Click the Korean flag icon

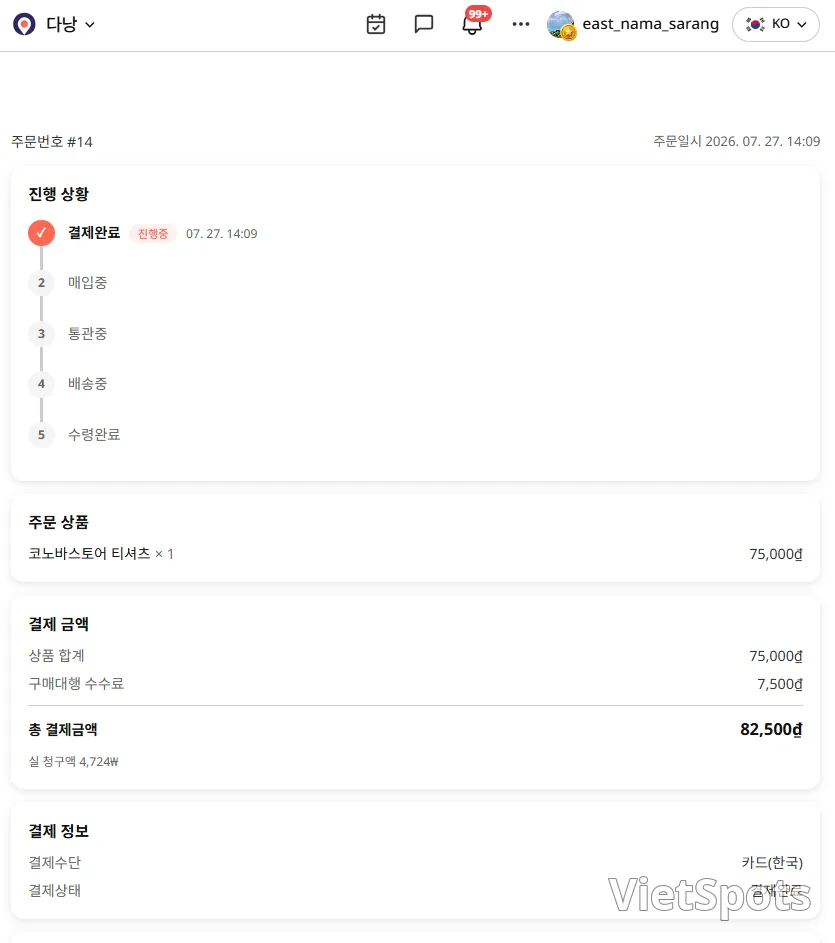(x=755, y=24)
